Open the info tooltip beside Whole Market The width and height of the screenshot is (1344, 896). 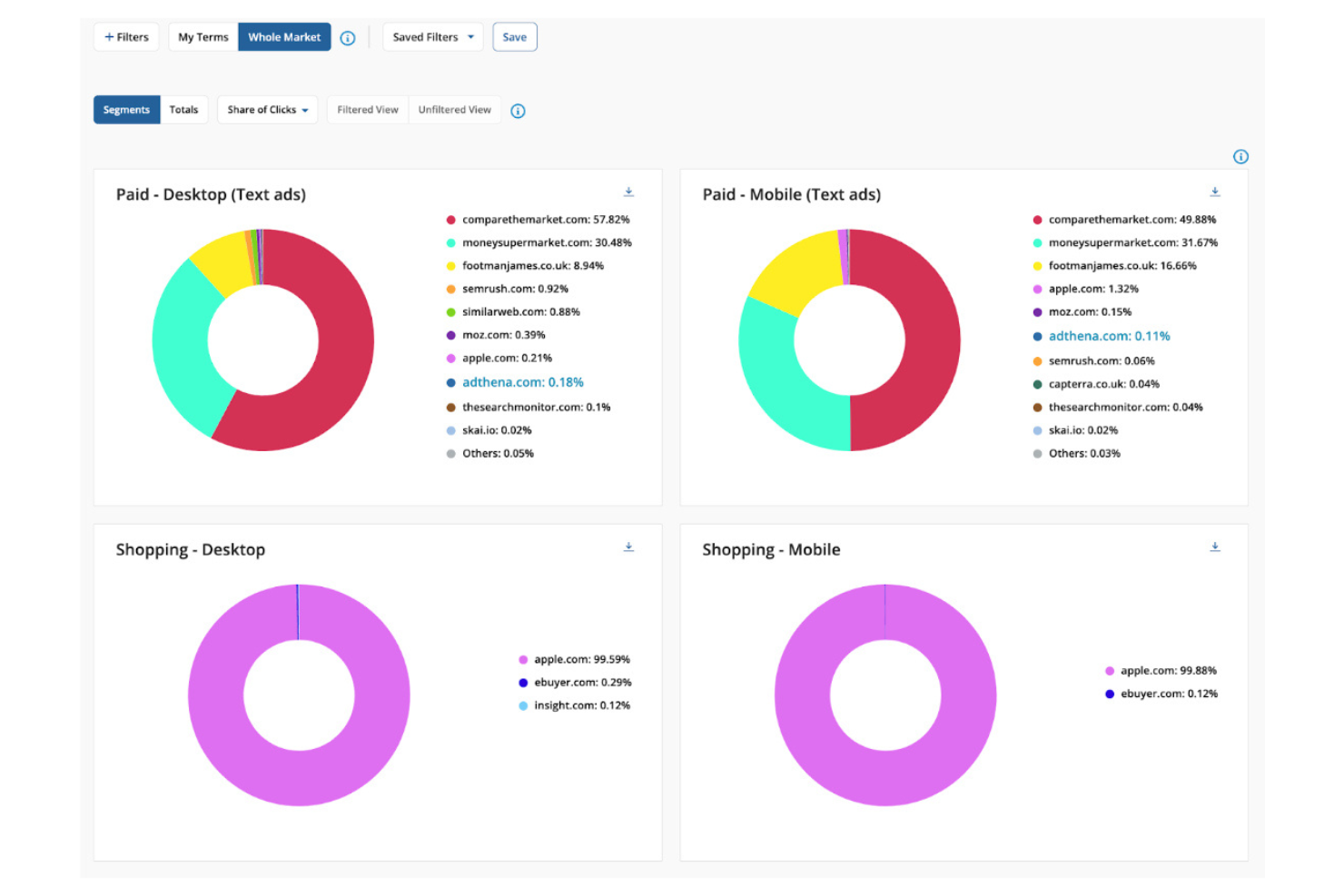pos(348,37)
